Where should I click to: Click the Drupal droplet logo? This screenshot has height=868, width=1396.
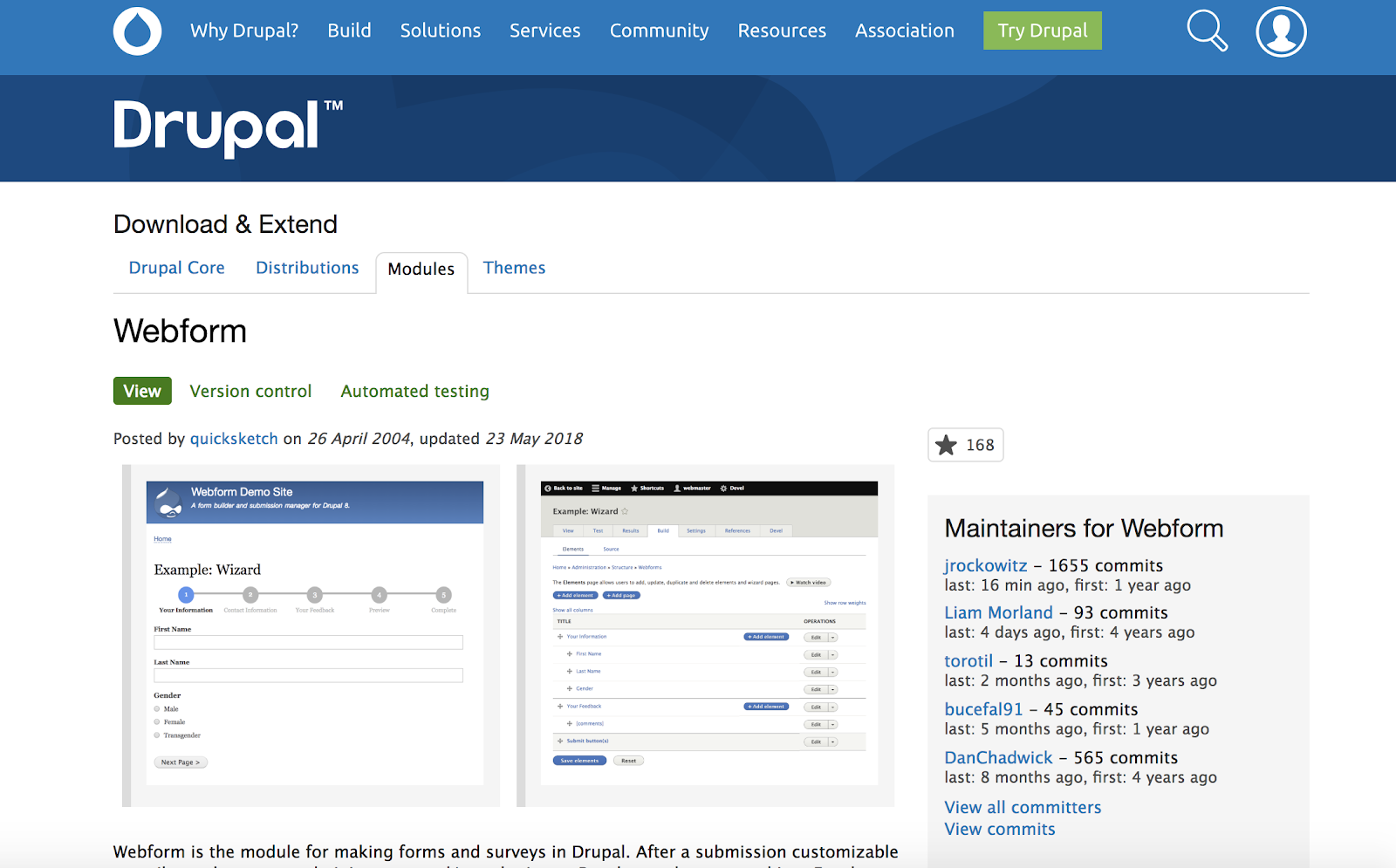137,31
